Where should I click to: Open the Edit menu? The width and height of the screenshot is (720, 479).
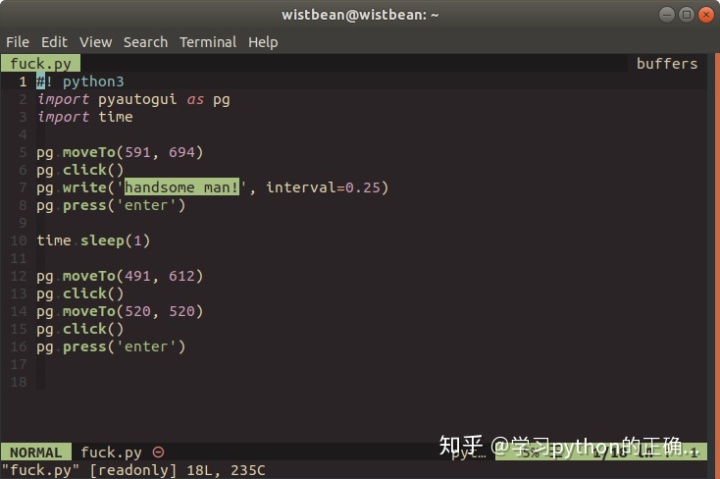(54, 42)
